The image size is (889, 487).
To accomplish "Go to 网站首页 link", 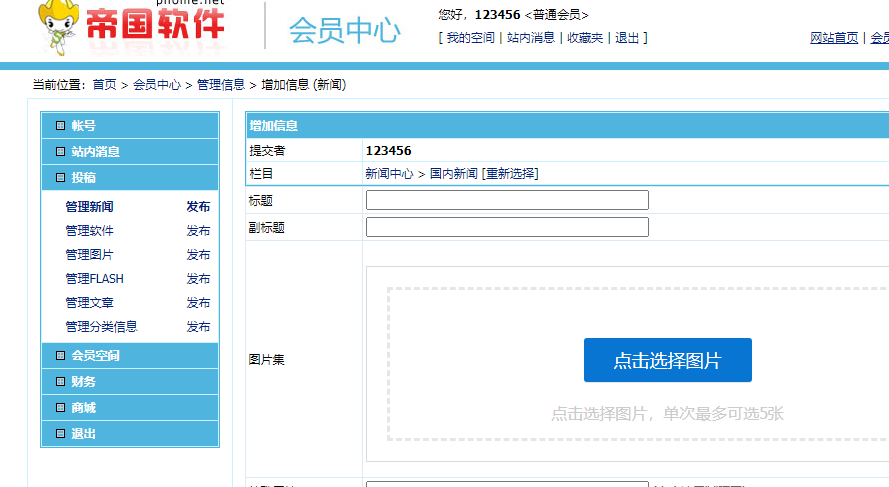I will tap(834, 38).
